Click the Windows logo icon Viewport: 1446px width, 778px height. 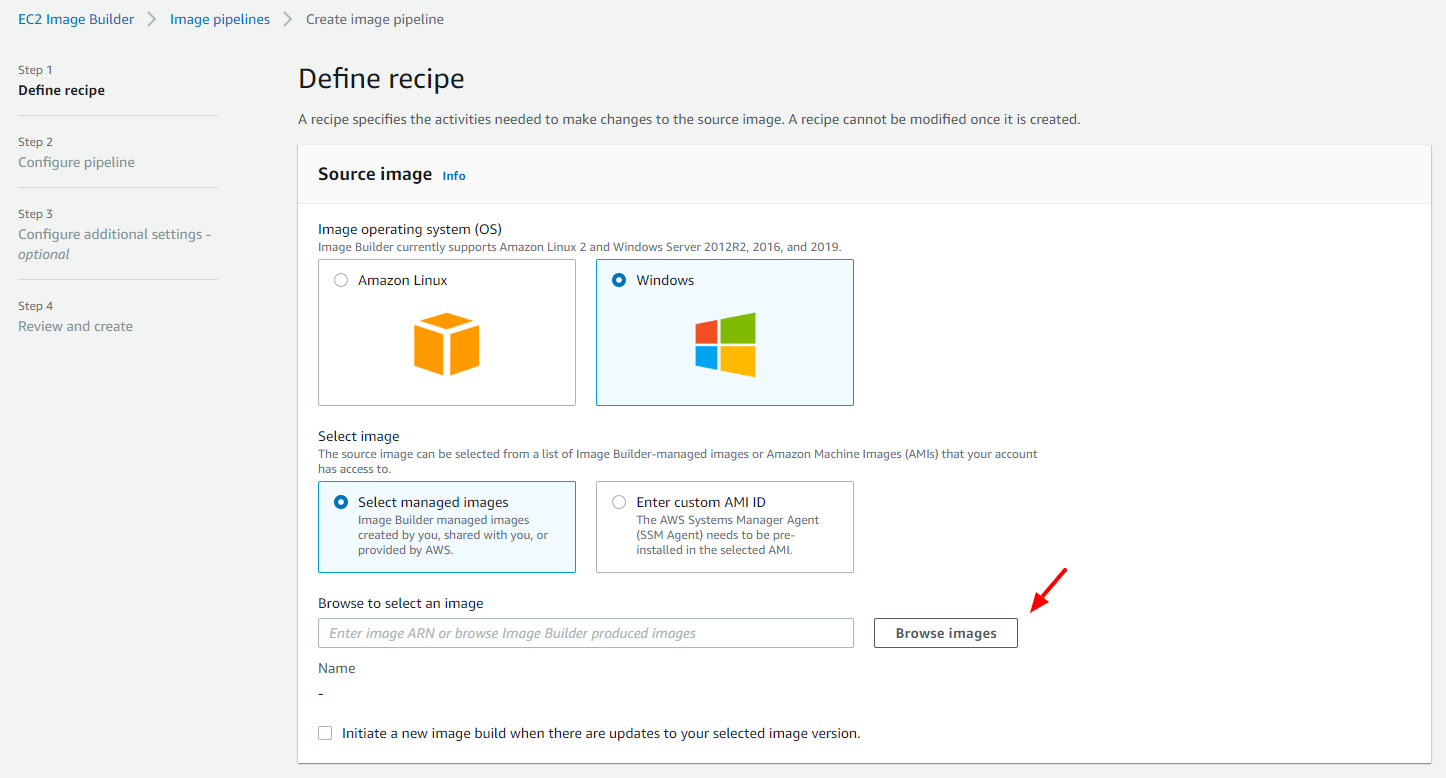click(x=725, y=344)
